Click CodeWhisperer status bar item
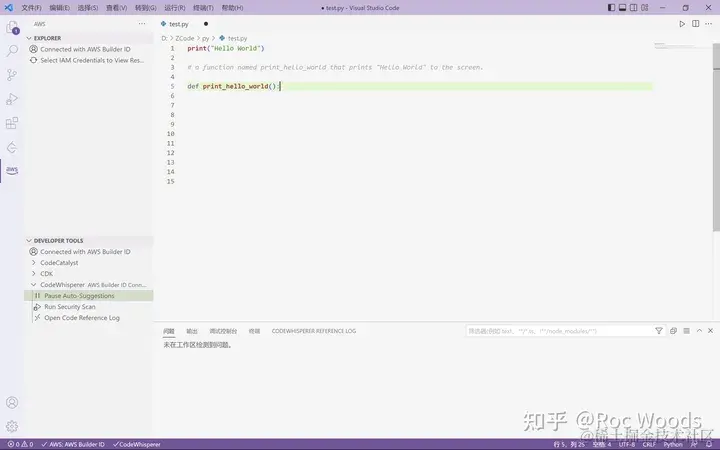 click(x=136, y=444)
